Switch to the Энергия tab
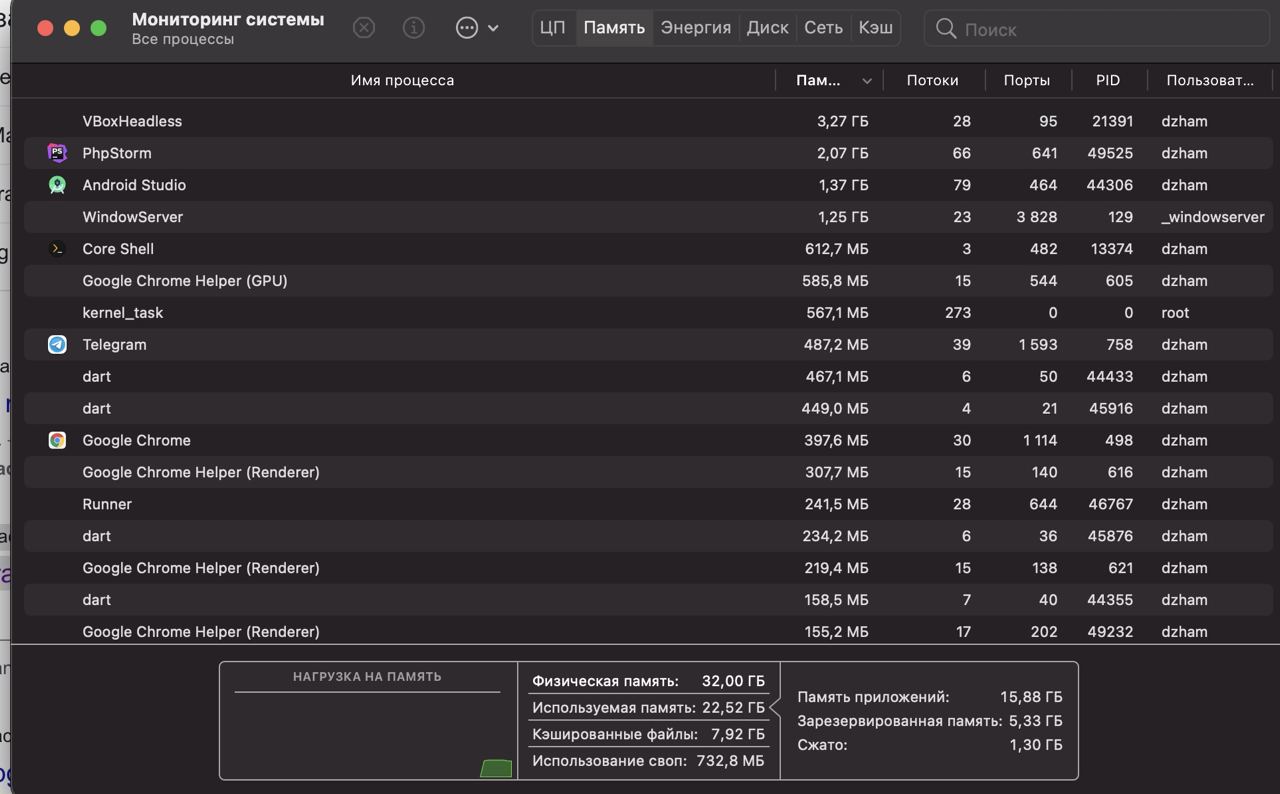The height and width of the screenshot is (794, 1280). pyautogui.click(x=696, y=28)
